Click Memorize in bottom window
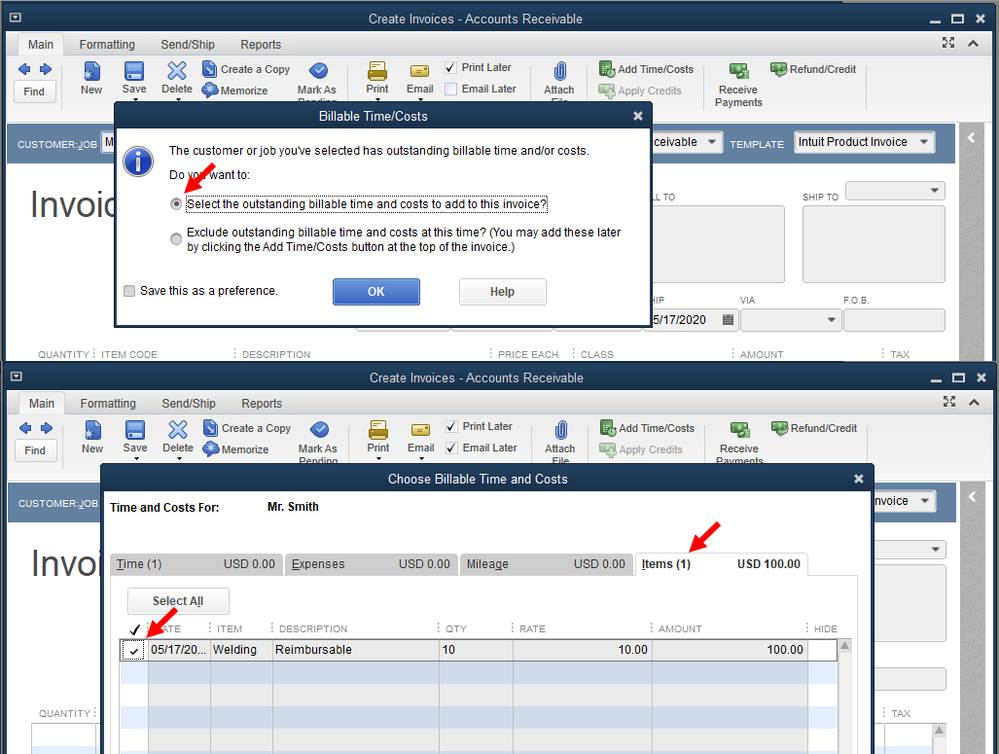 click(236, 449)
